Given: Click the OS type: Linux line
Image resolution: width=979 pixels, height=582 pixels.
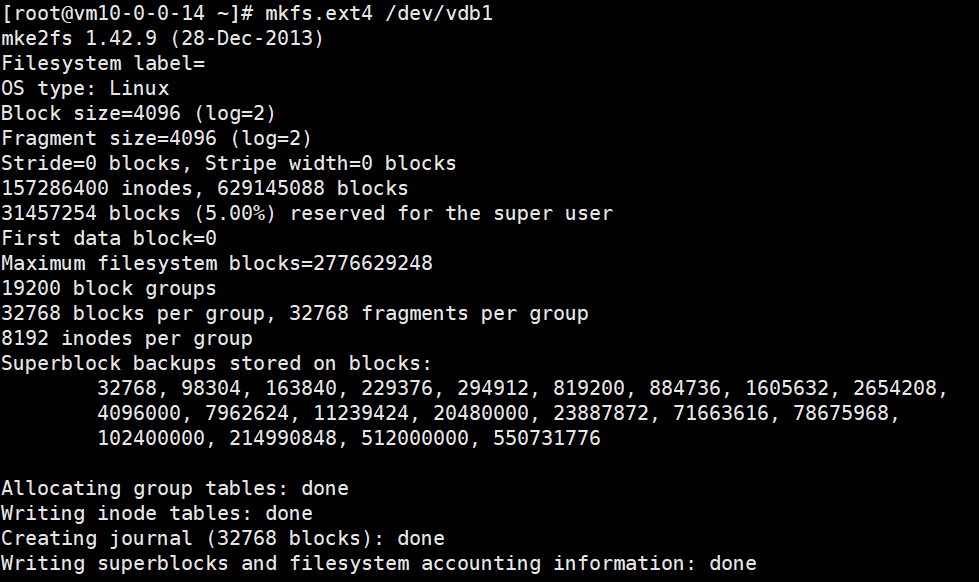Looking at the screenshot, I should click(85, 88).
